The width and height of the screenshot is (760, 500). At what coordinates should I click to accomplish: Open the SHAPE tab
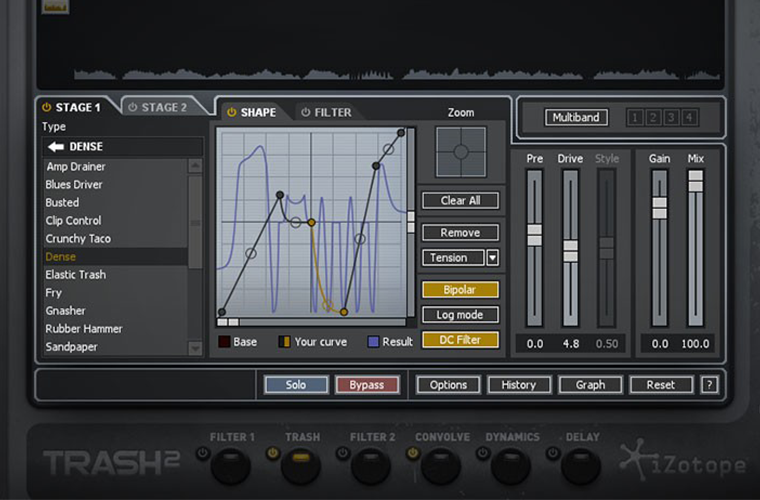258,112
